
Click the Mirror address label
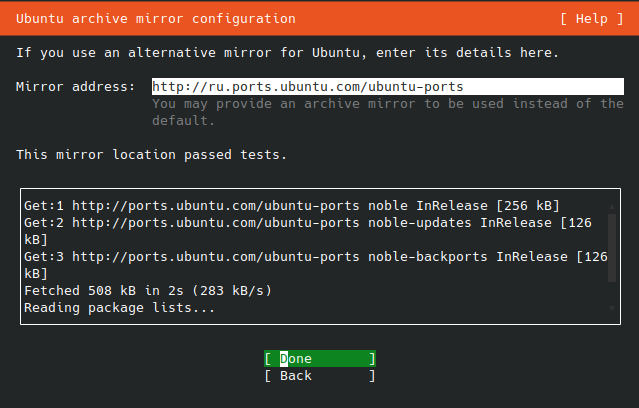(x=75, y=87)
